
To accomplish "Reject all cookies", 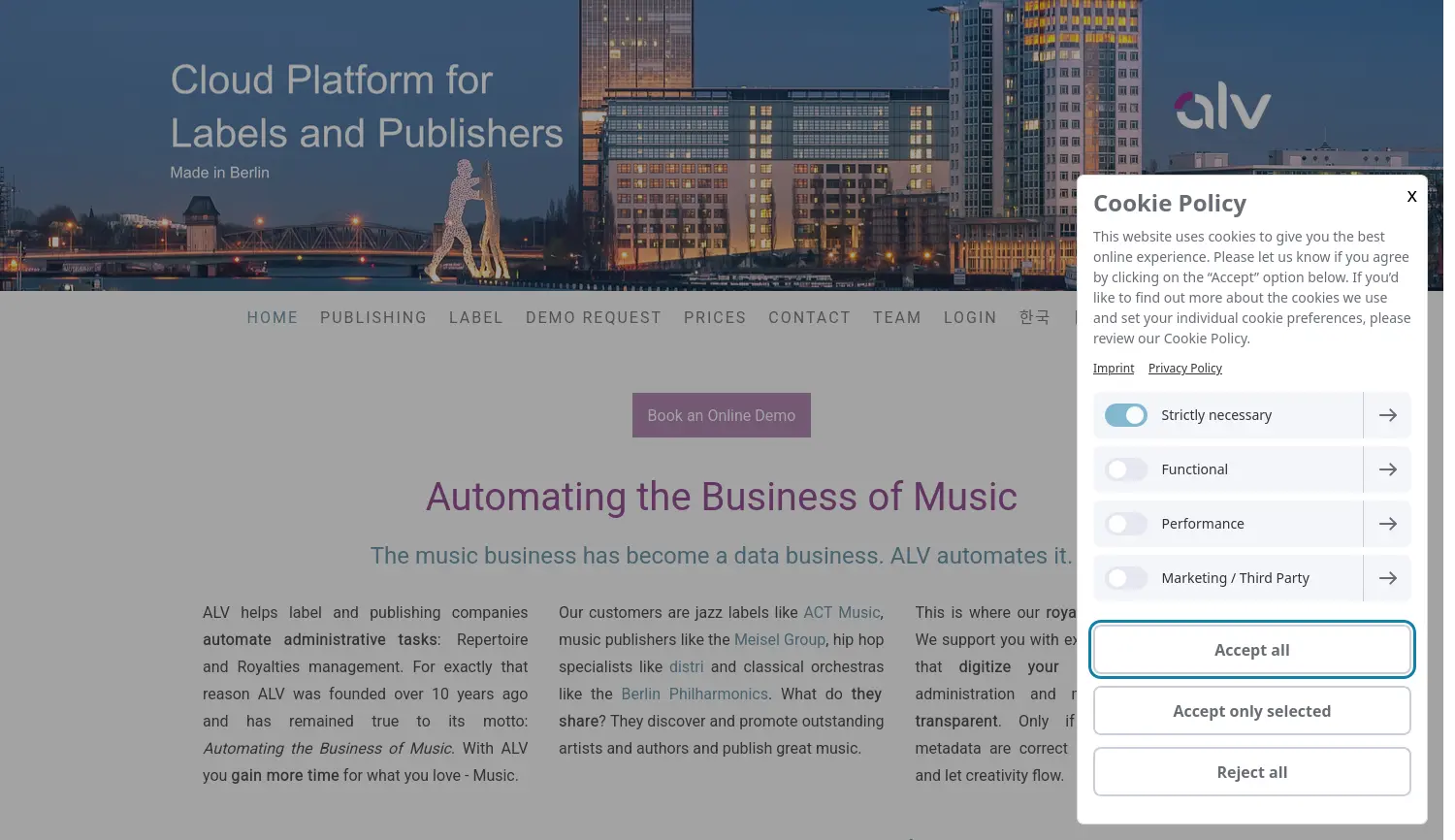I will [x=1251, y=771].
